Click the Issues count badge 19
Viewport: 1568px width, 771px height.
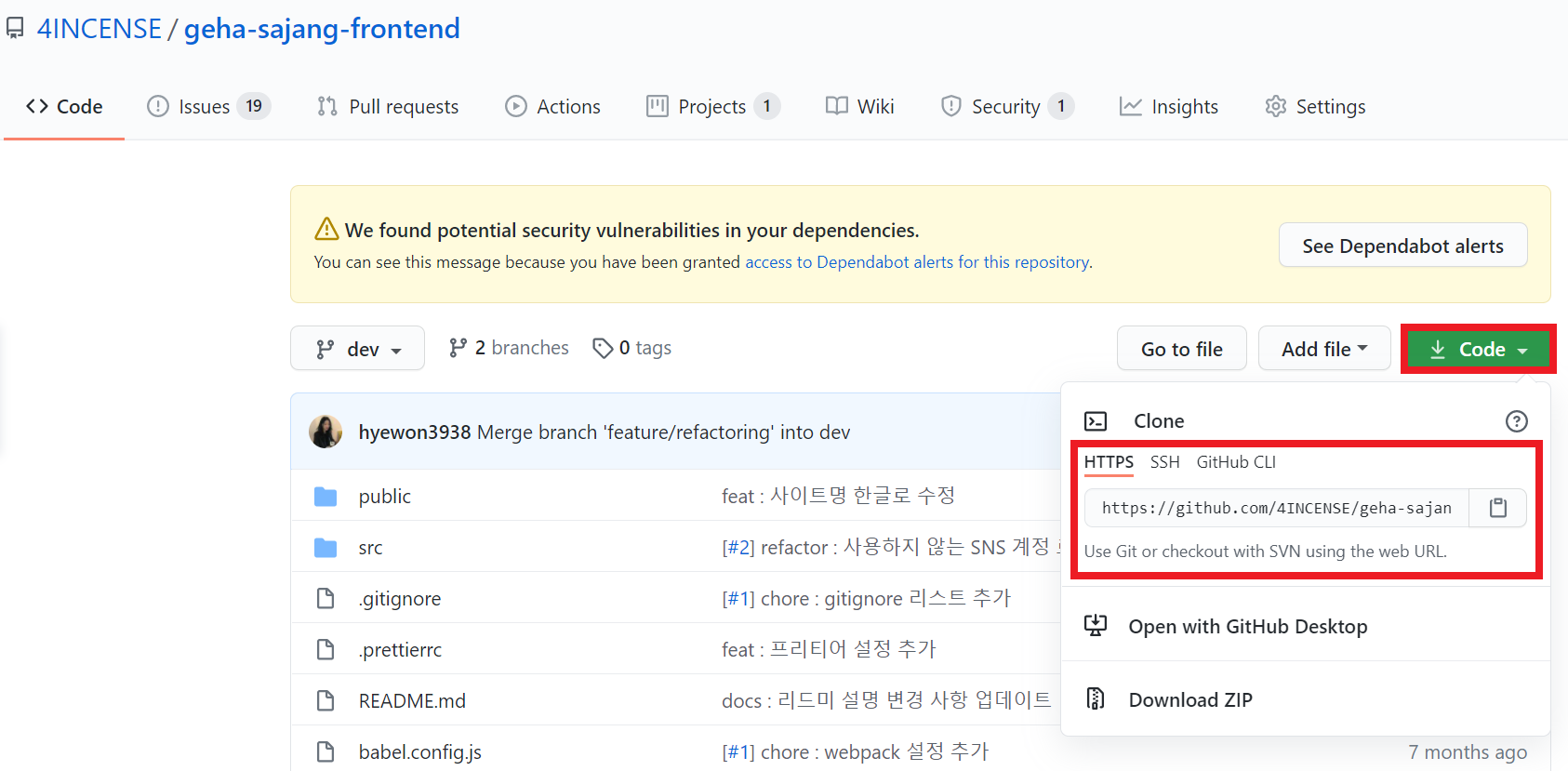(x=254, y=106)
